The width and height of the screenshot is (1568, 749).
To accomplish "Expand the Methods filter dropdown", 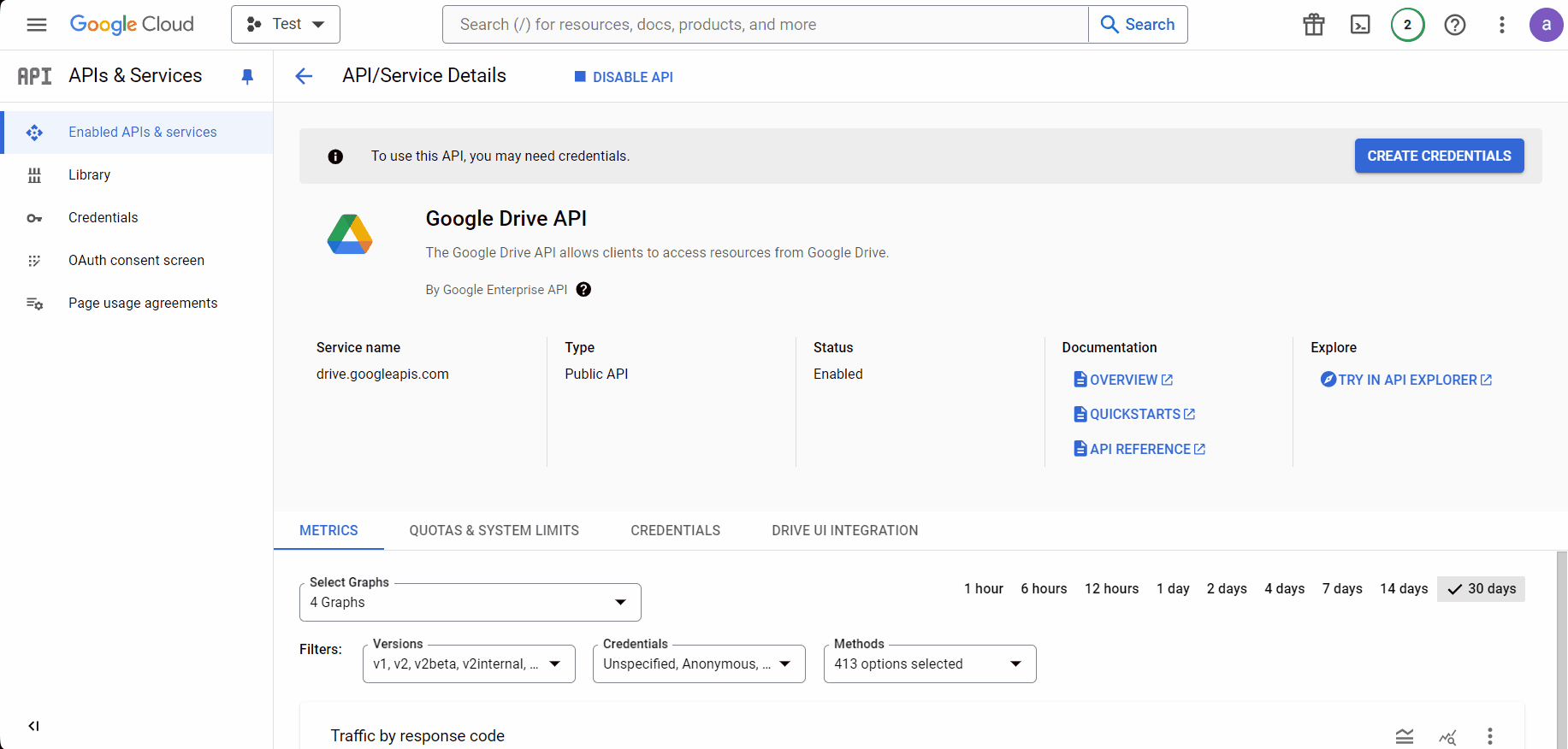I will click(x=930, y=663).
